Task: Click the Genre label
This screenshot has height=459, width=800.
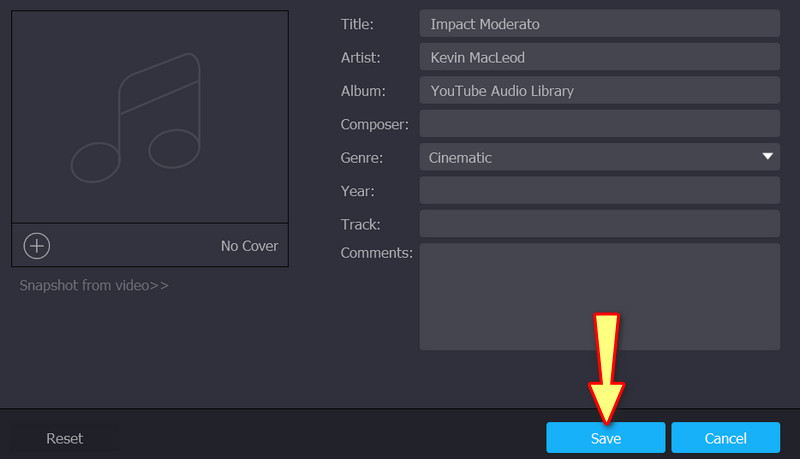Action: tap(362, 157)
